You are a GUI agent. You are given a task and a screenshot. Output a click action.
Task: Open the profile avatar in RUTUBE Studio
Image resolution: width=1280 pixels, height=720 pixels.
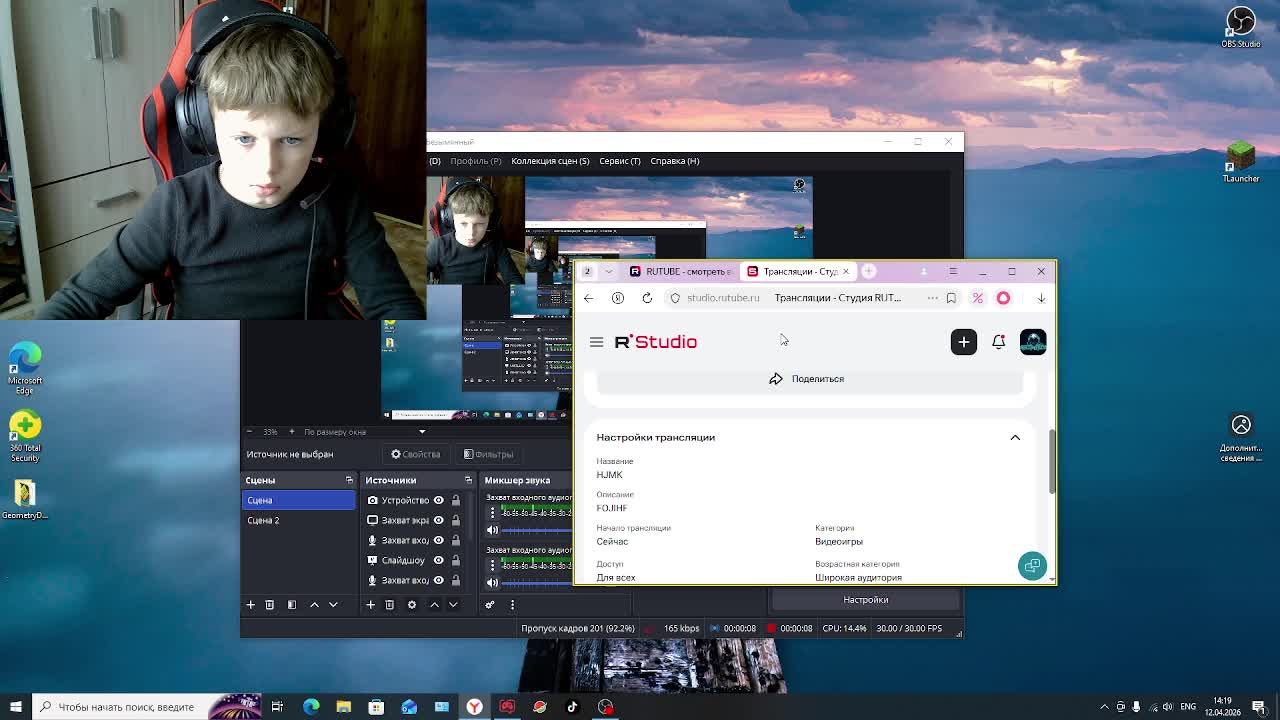tap(1033, 342)
